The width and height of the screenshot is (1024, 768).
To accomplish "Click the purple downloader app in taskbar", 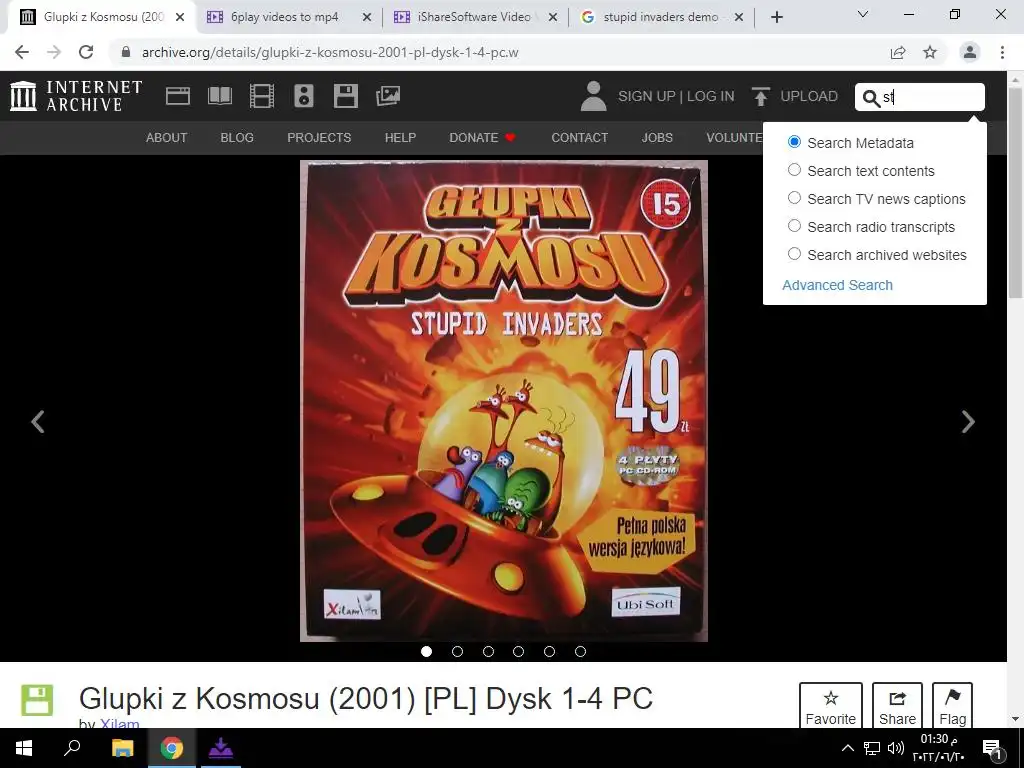I will pos(221,748).
